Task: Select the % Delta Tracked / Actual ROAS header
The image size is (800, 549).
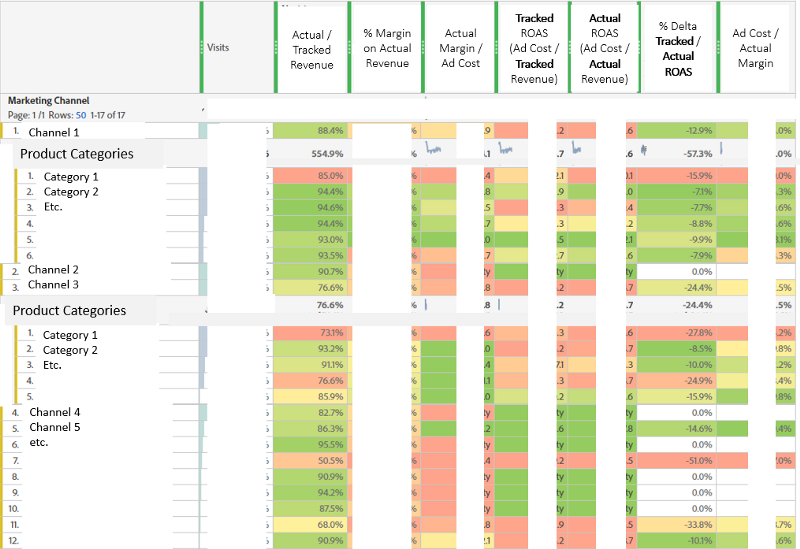Action: pos(678,48)
